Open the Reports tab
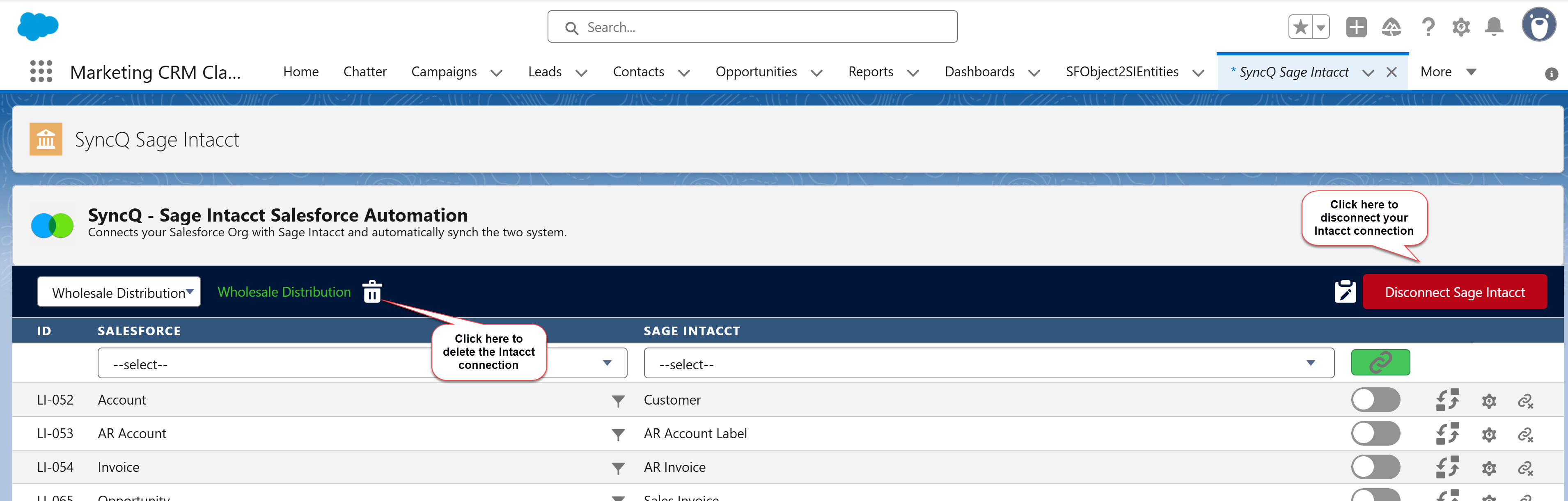The image size is (1568, 501). point(871,72)
